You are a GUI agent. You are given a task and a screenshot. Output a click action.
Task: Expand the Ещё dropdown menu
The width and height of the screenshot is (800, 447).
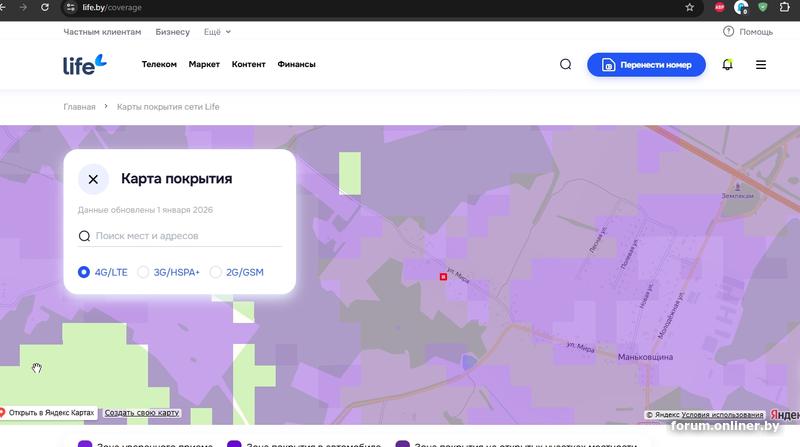[217, 32]
